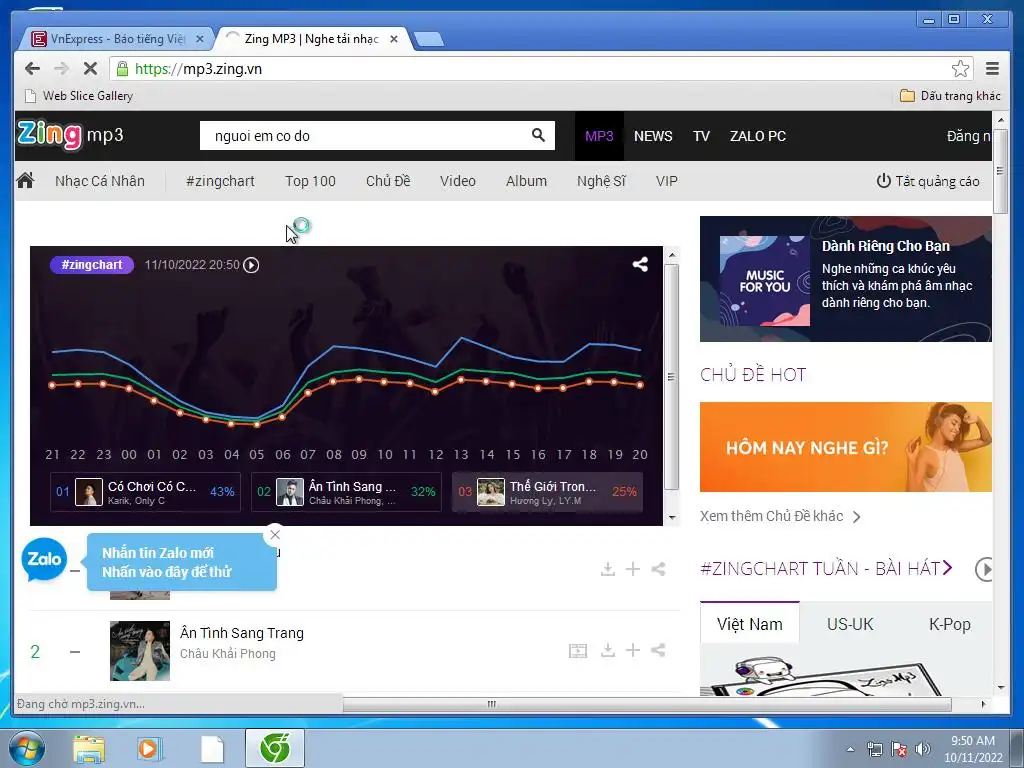
Task: Click the browser forward arrow
Action: (61, 69)
